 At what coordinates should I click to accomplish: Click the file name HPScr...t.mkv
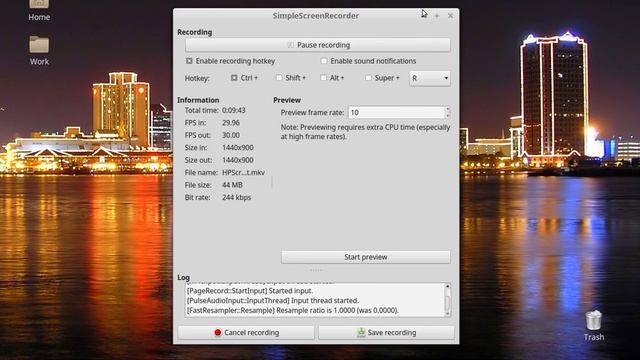[243, 173]
